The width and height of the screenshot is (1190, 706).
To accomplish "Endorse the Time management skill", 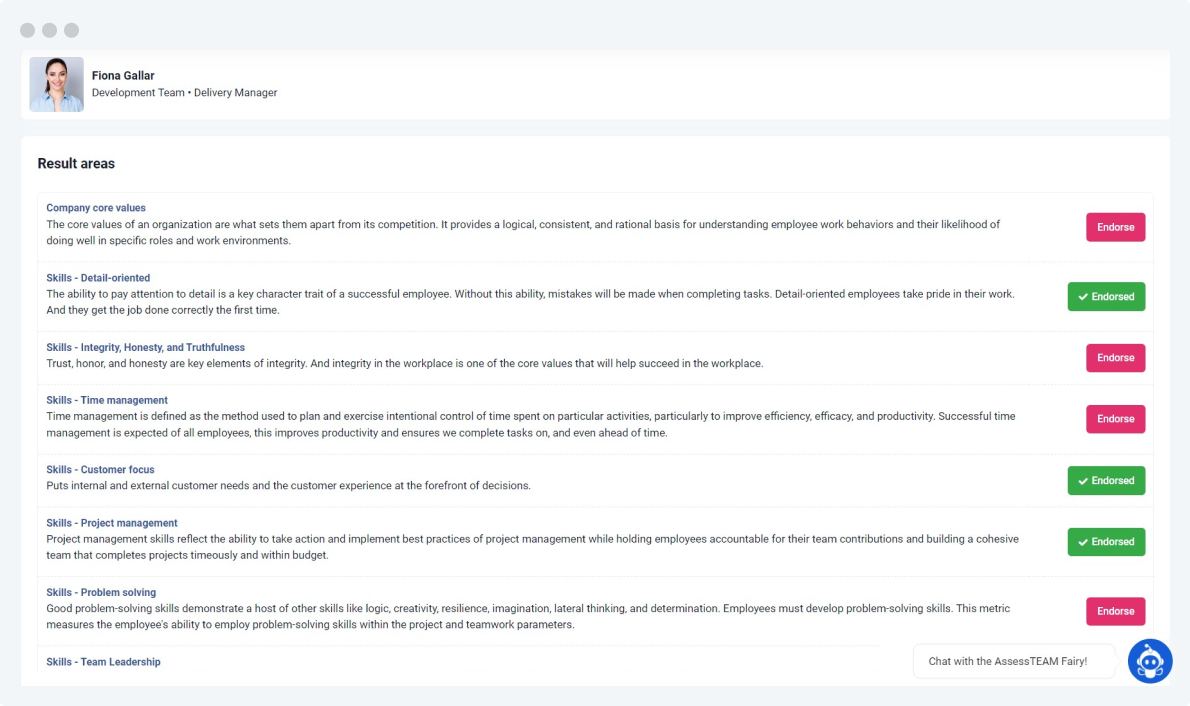I will [x=1115, y=419].
